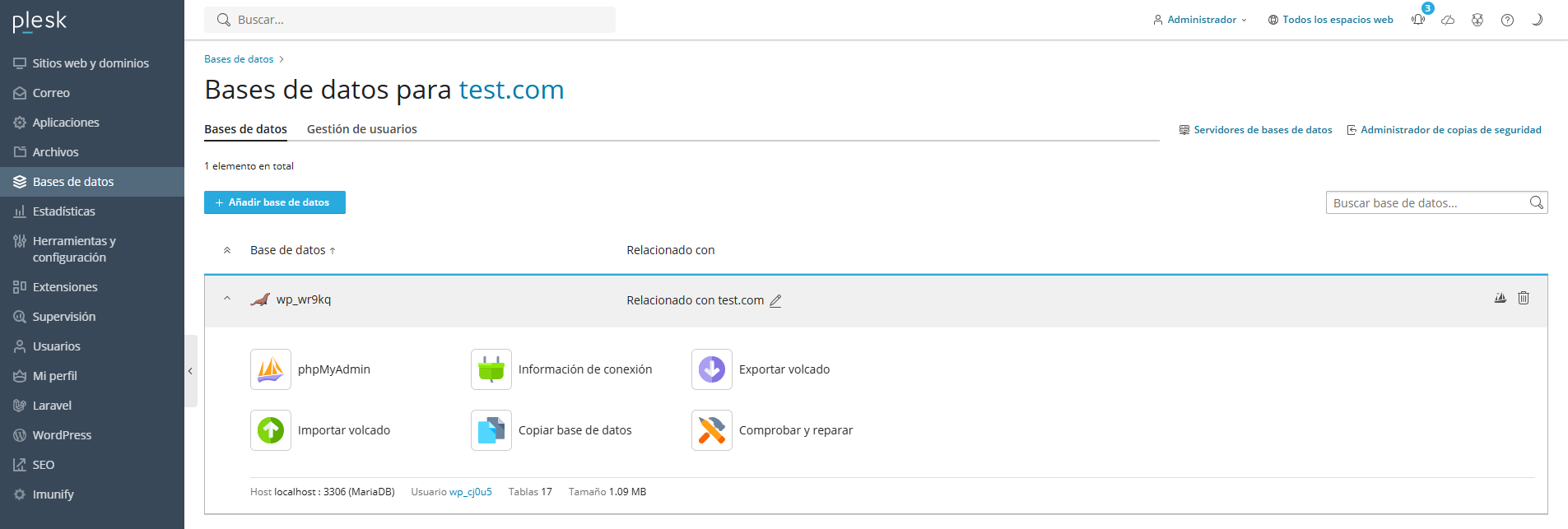Click the Información de conexión plug icon

(491, 369)
